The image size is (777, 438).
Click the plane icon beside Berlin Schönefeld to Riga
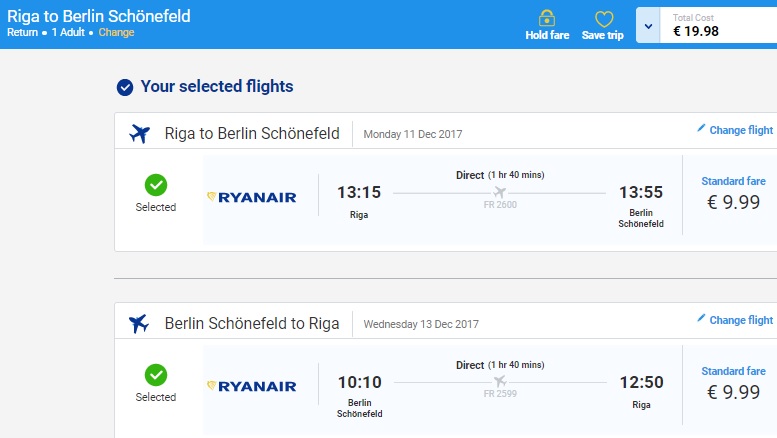pyautogui.click(x=140, y=324)
